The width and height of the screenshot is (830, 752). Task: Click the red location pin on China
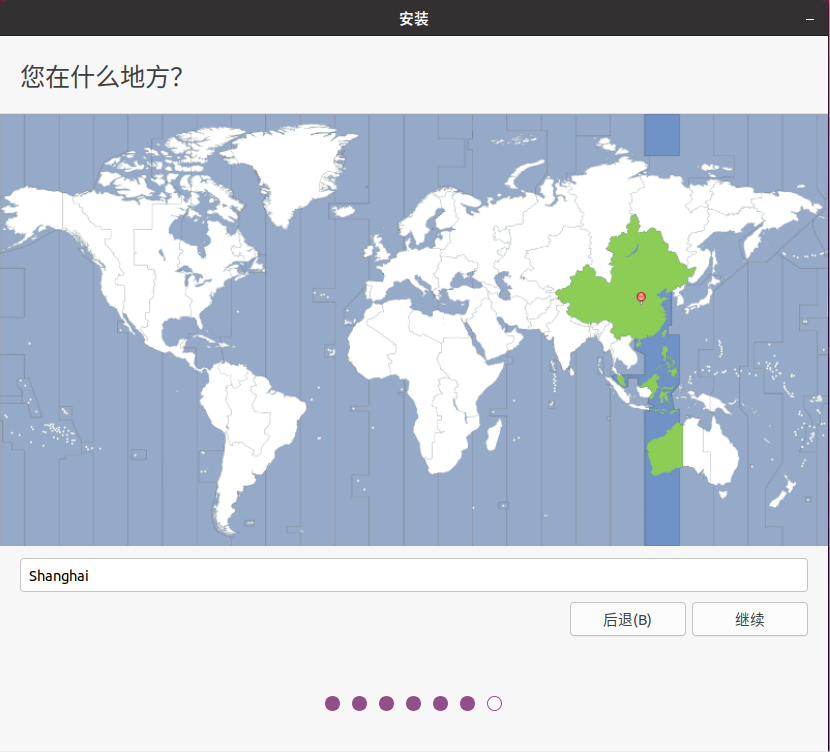click(x=641, y=297)
